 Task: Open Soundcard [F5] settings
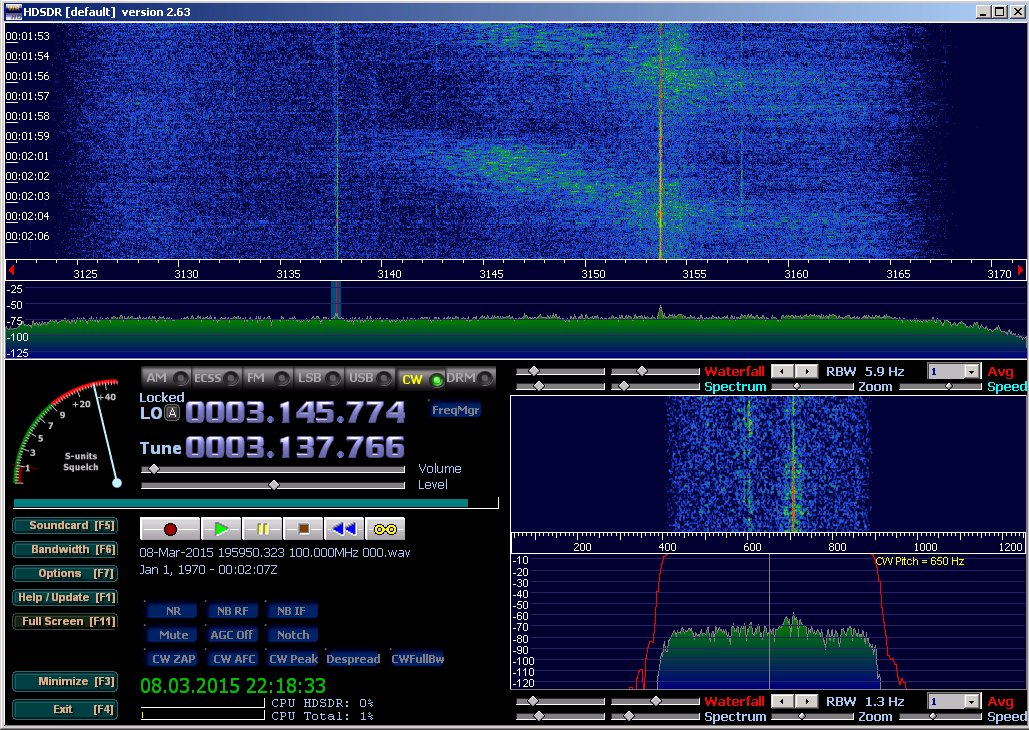66,525
